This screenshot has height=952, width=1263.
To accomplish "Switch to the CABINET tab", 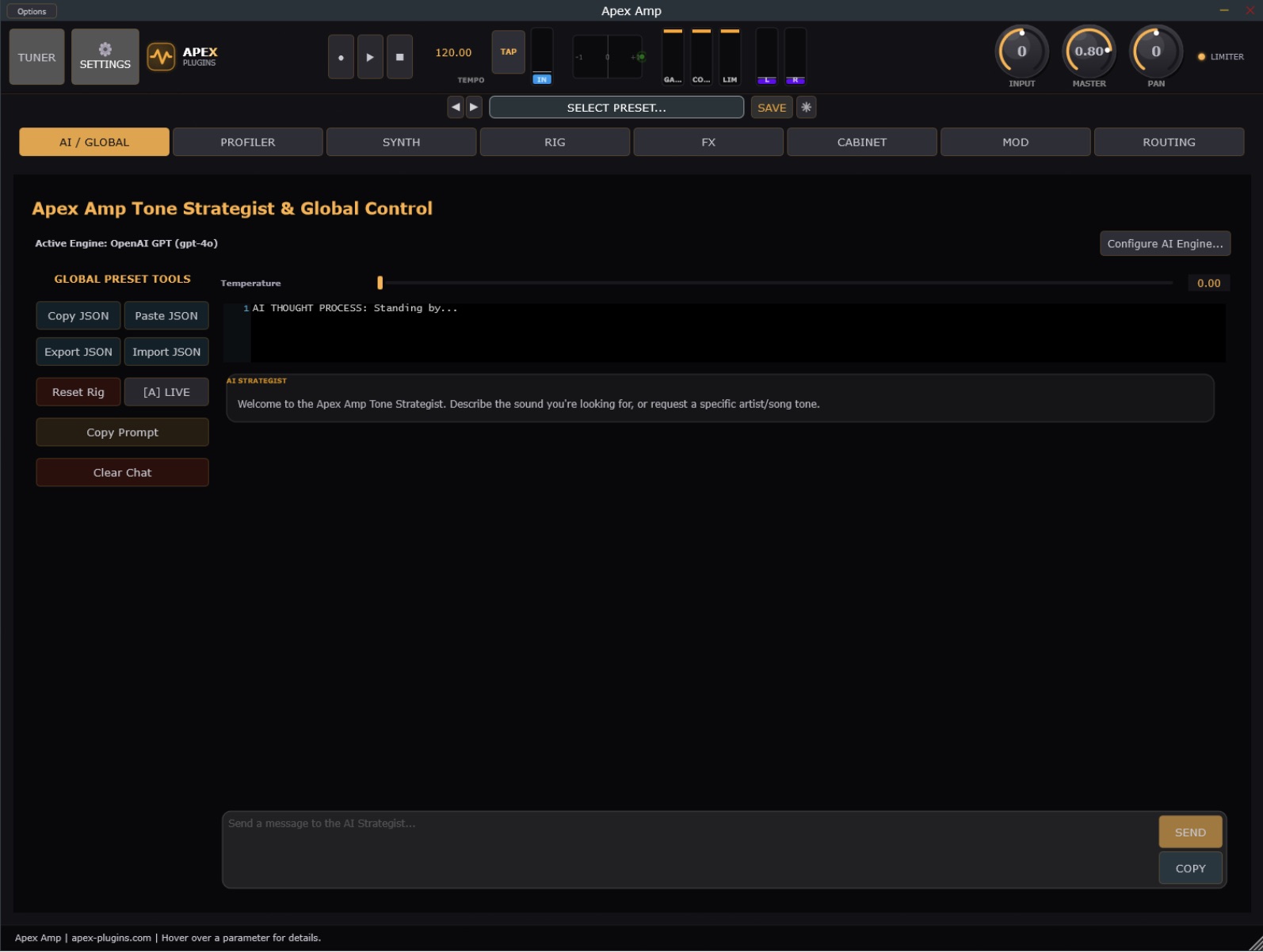I will tap(861, 142).
